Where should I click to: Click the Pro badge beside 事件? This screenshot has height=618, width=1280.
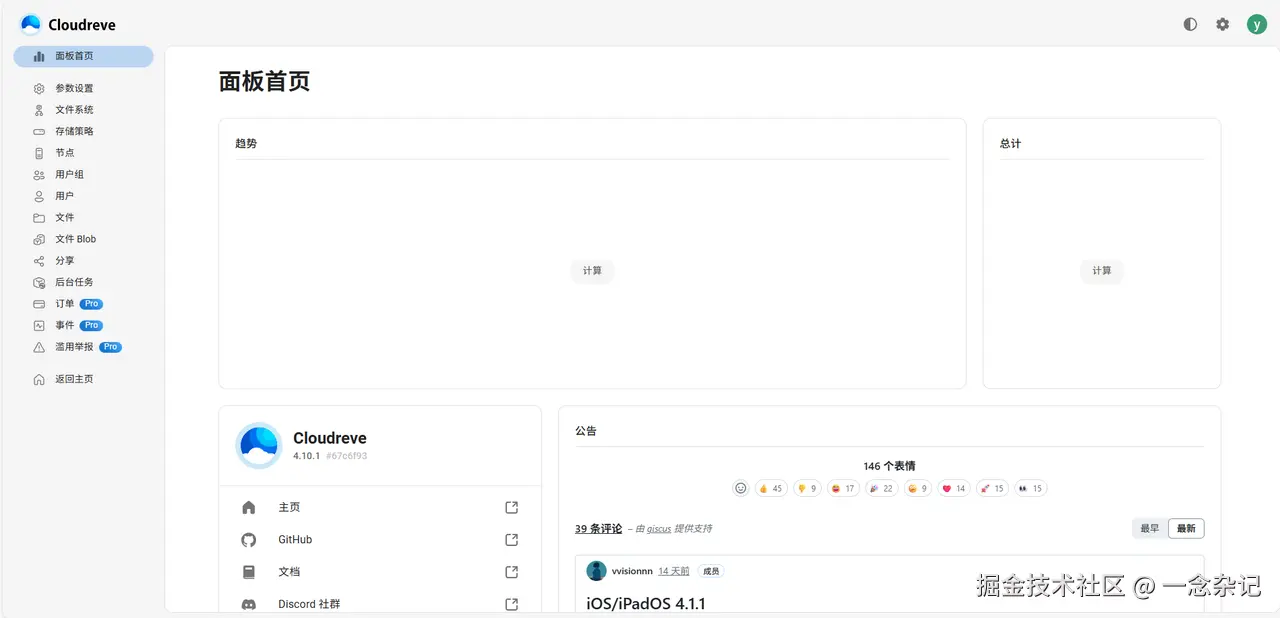92,325
